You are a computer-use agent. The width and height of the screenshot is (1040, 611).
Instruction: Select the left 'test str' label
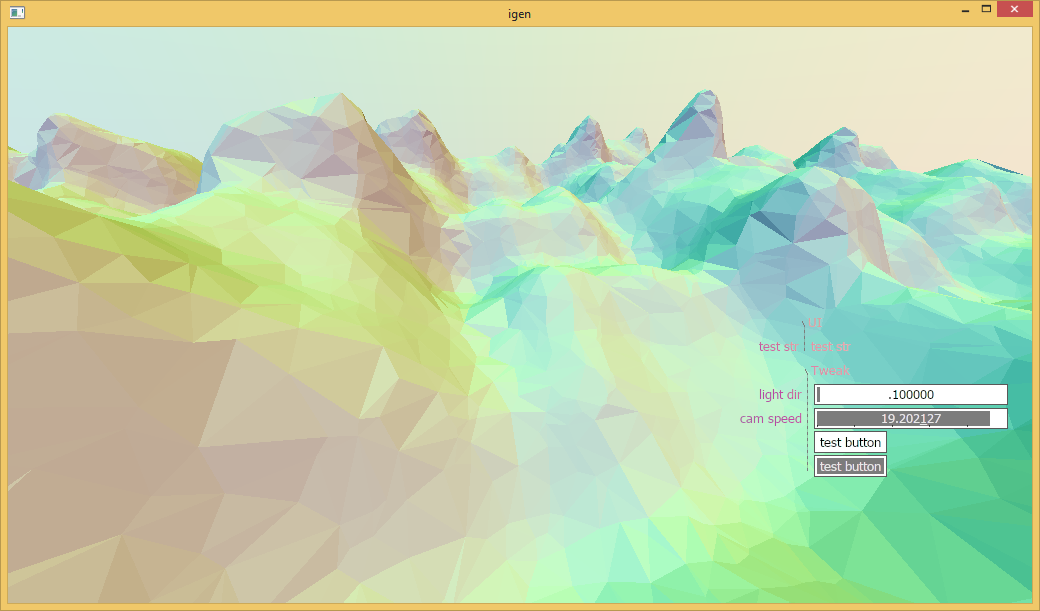pos(777,347)
